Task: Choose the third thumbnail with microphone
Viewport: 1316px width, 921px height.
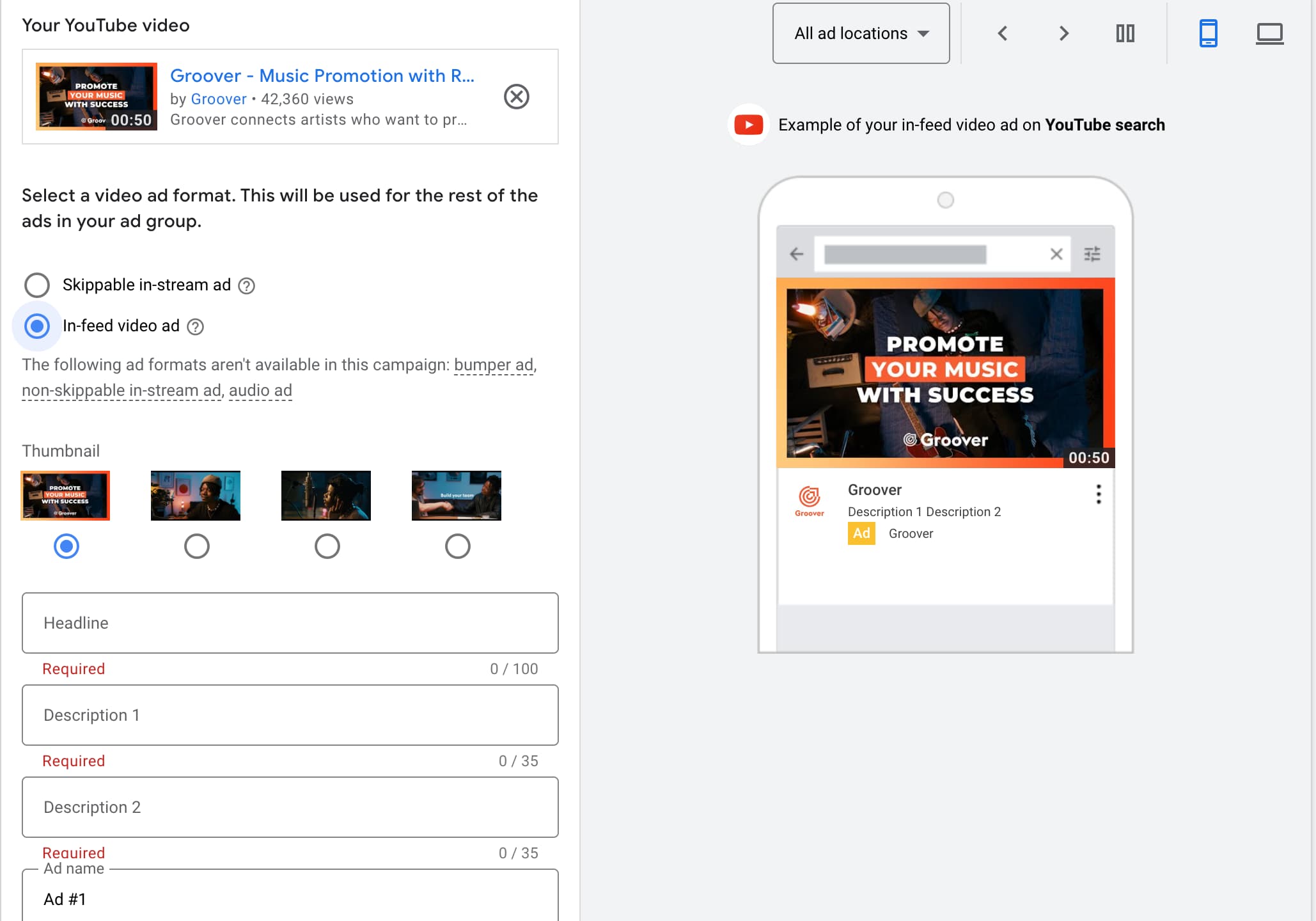Action: click(x=326, y=496)
